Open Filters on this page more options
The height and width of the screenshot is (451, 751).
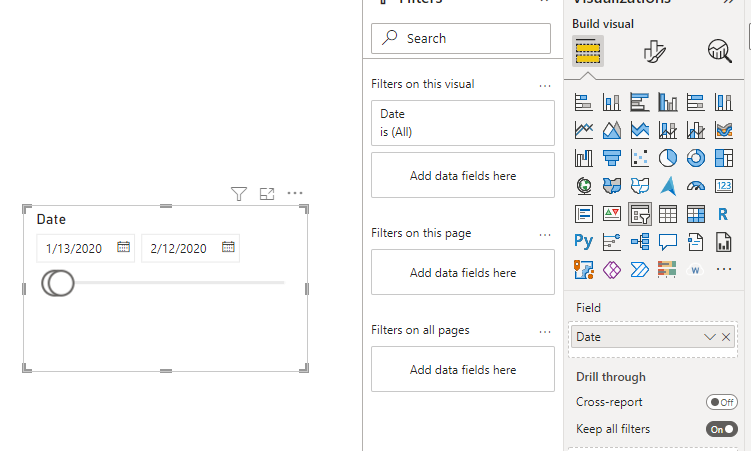pos(545,235)
